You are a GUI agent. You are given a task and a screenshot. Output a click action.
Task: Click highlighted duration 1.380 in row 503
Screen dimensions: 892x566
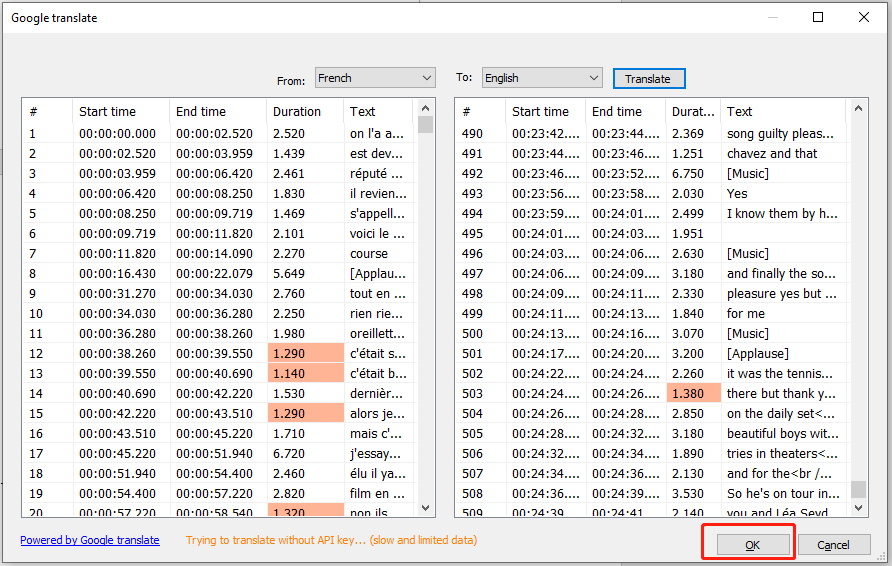pyautogui.click(x=693, y=394)
